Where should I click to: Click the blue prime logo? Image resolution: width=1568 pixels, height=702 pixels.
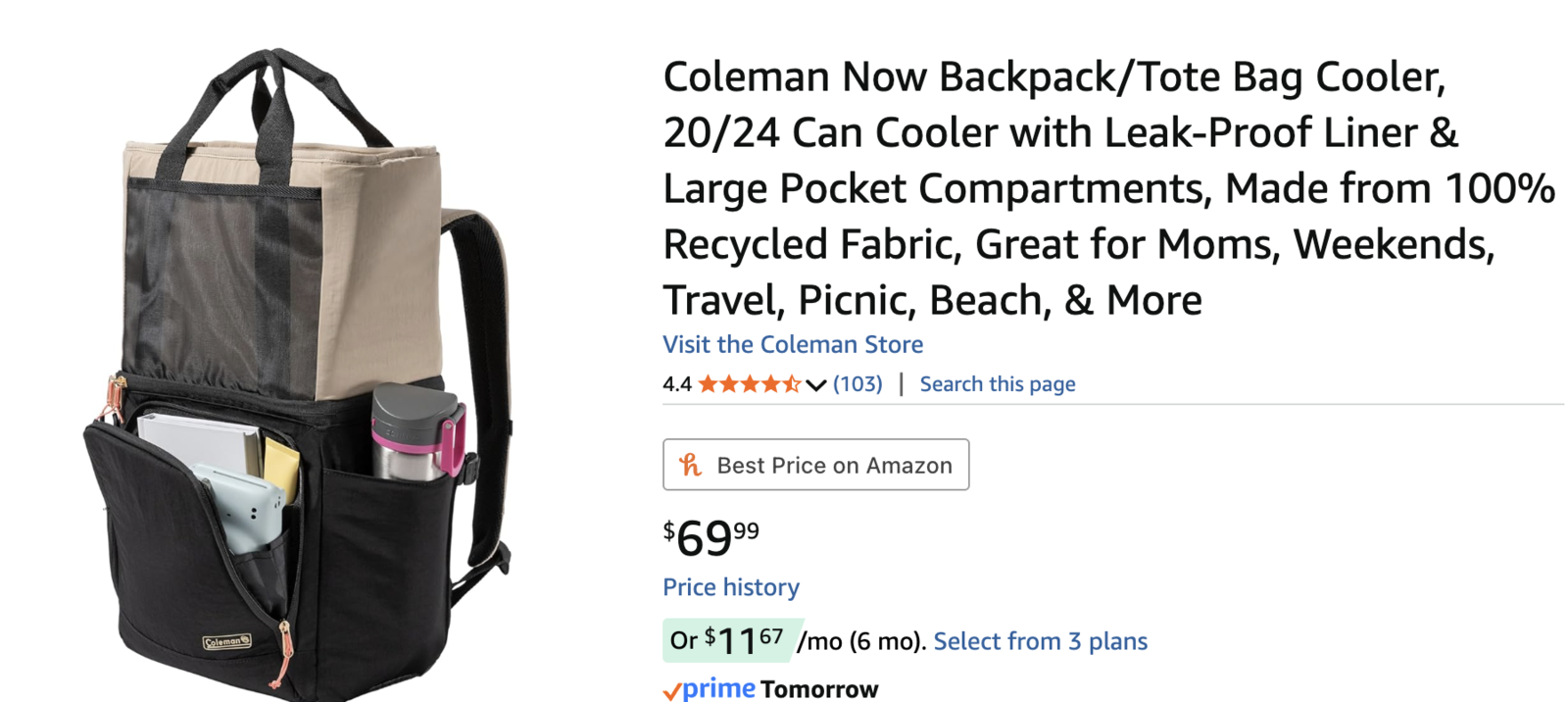click(718, 688)
